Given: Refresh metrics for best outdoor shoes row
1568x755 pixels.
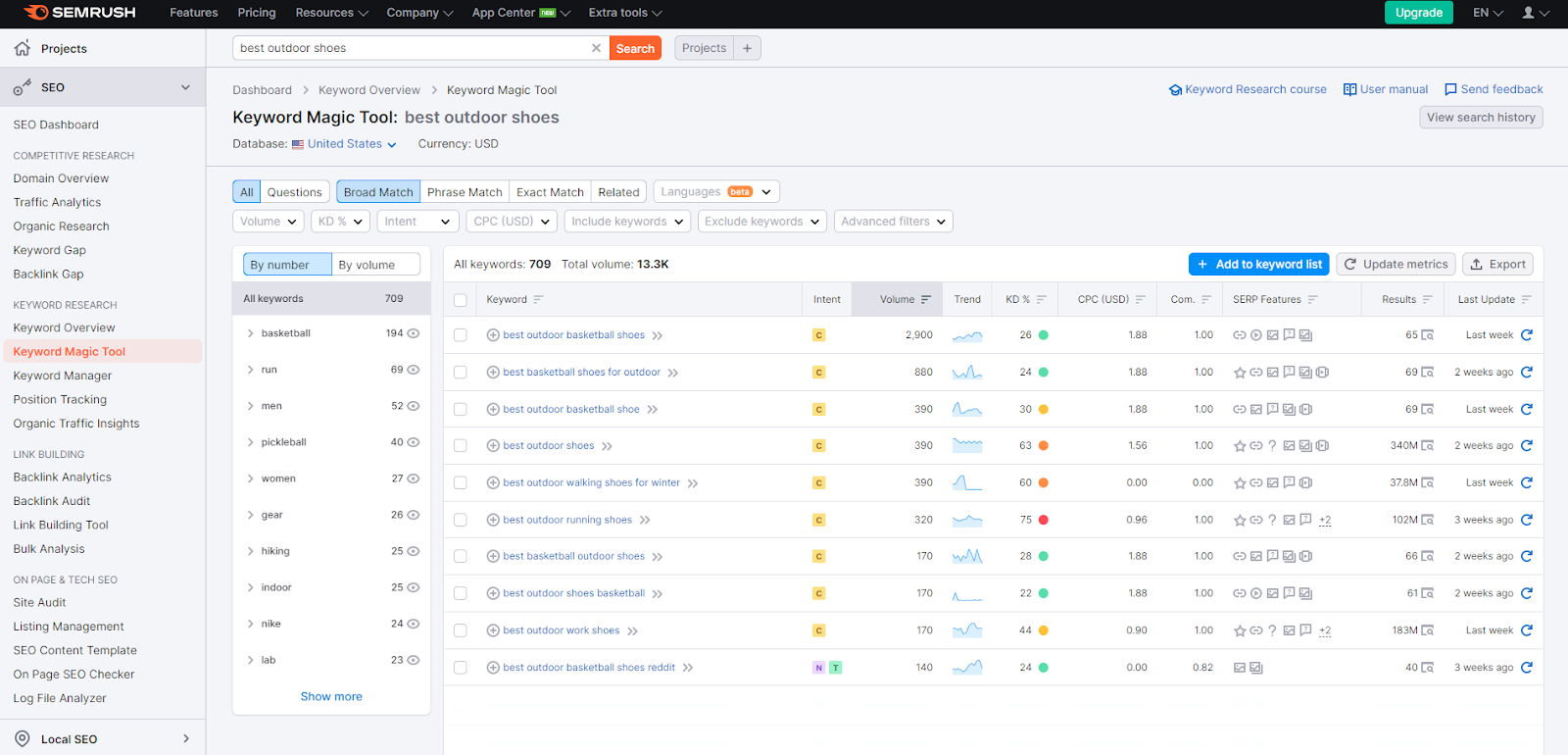Looking at the screenshot, I should [x=1526, y=445].
